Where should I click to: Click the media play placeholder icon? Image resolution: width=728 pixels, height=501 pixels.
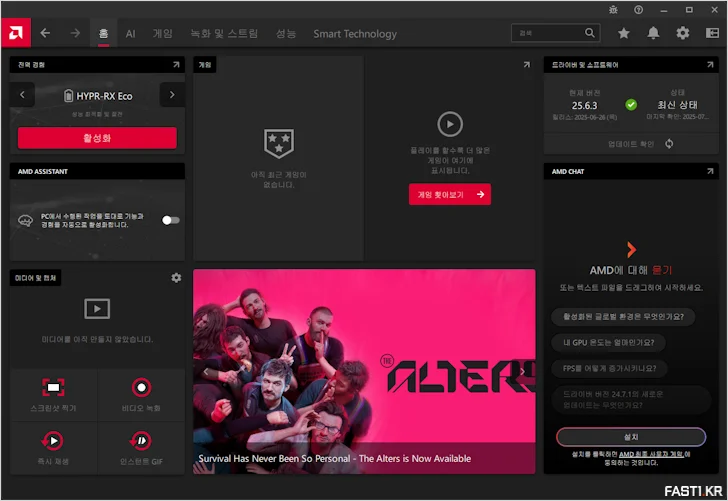point(97,308)
